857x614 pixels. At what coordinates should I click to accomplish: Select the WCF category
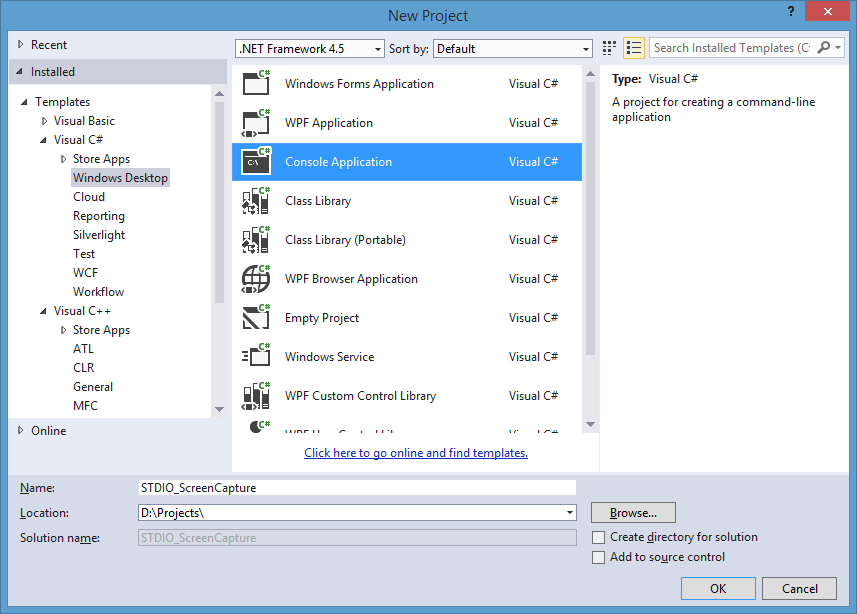(x=86, y=273)
